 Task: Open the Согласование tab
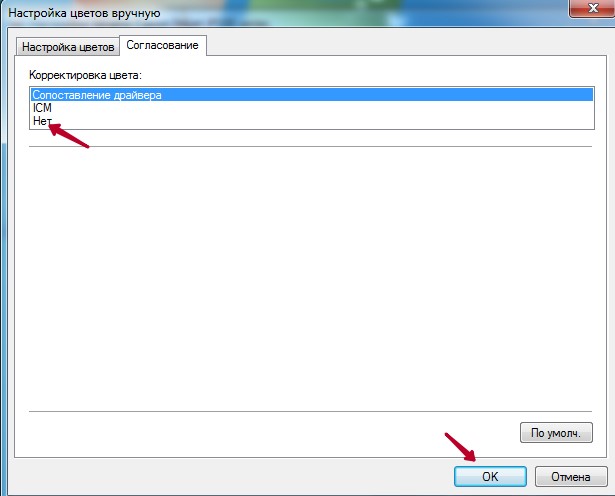162,45
